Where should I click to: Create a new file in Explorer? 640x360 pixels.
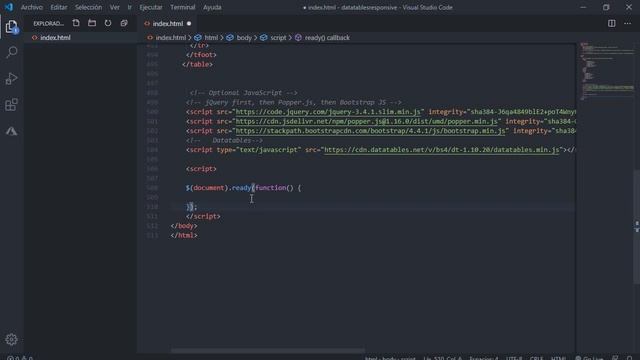(x=76, y=23)
